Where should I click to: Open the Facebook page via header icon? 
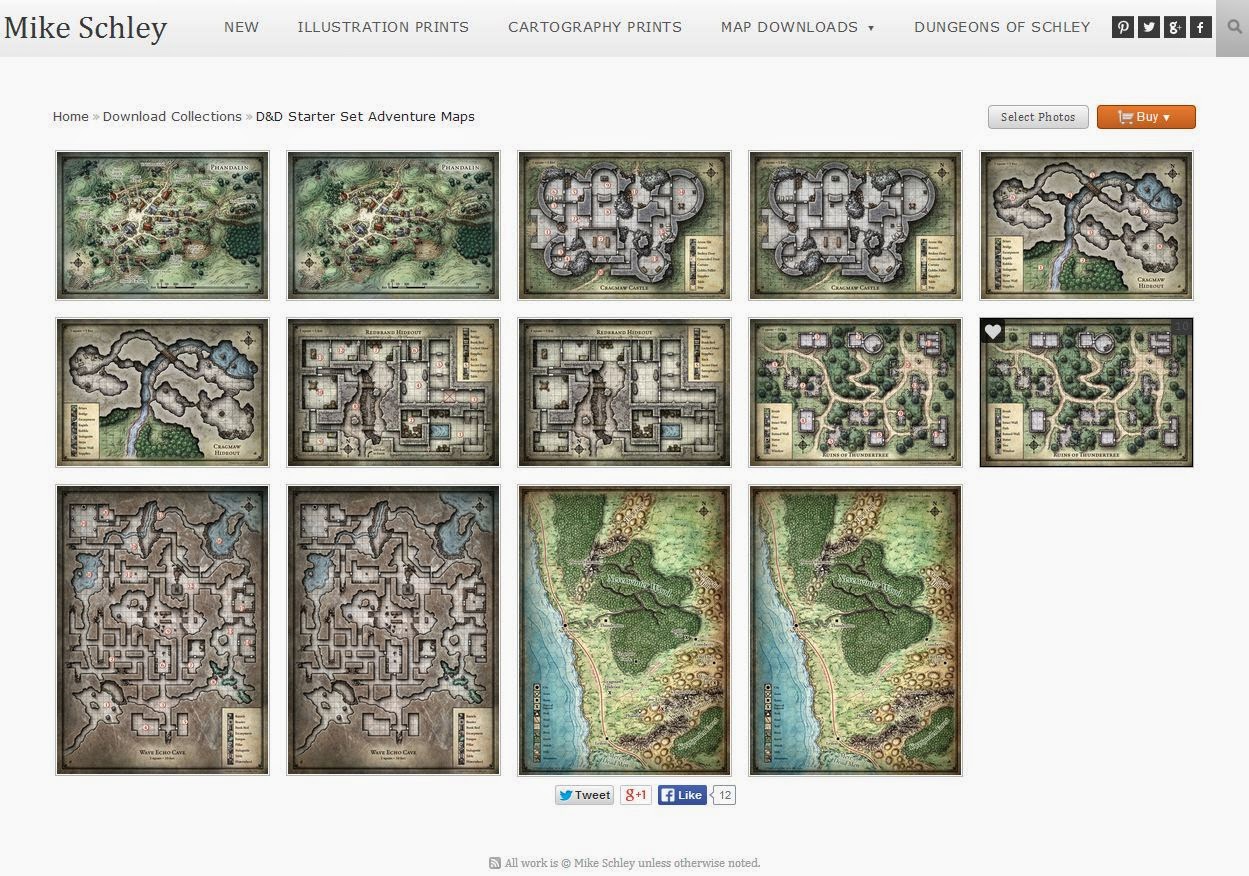[1200, 27]
